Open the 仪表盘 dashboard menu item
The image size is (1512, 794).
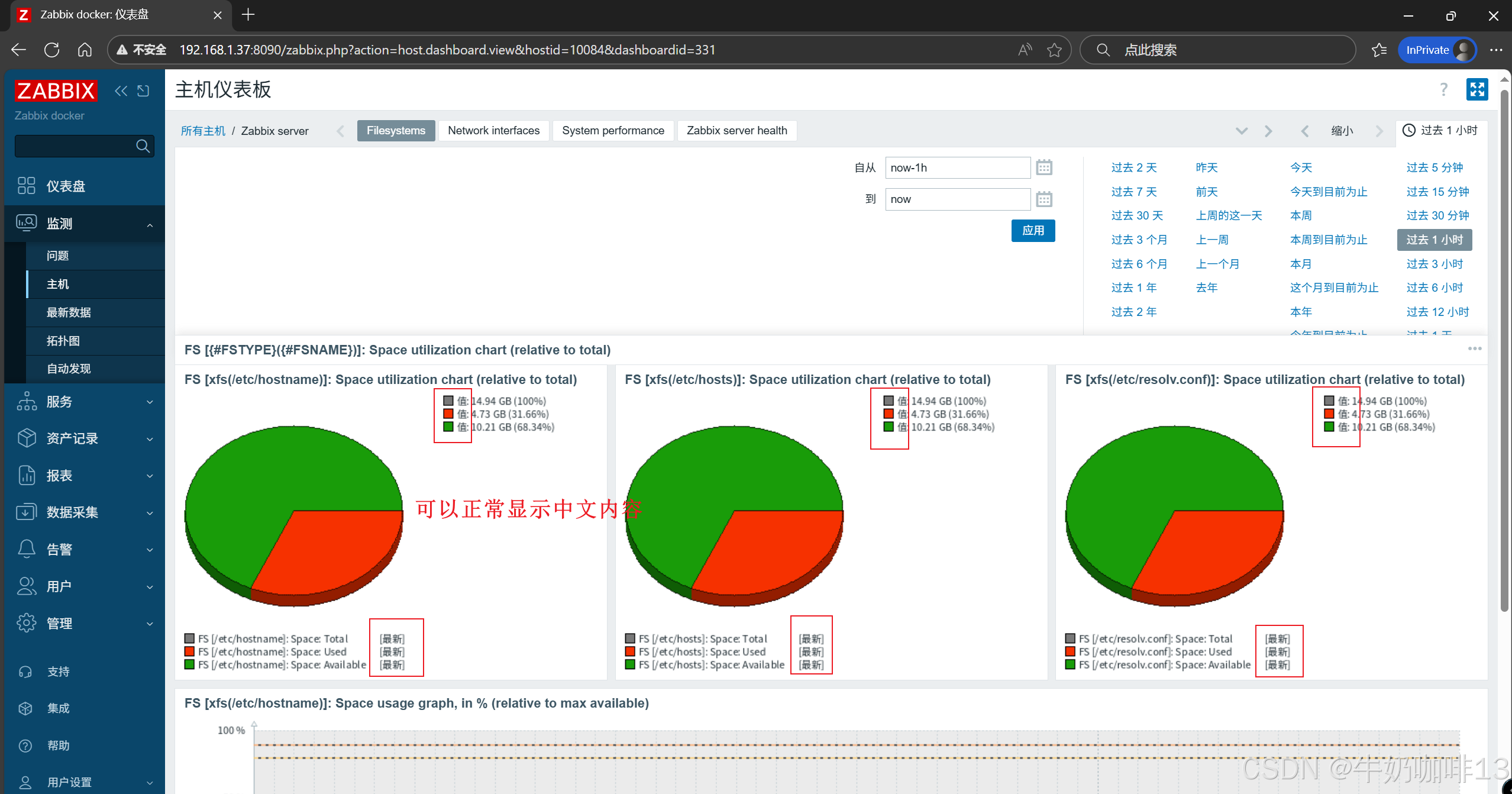pos(65,186)
